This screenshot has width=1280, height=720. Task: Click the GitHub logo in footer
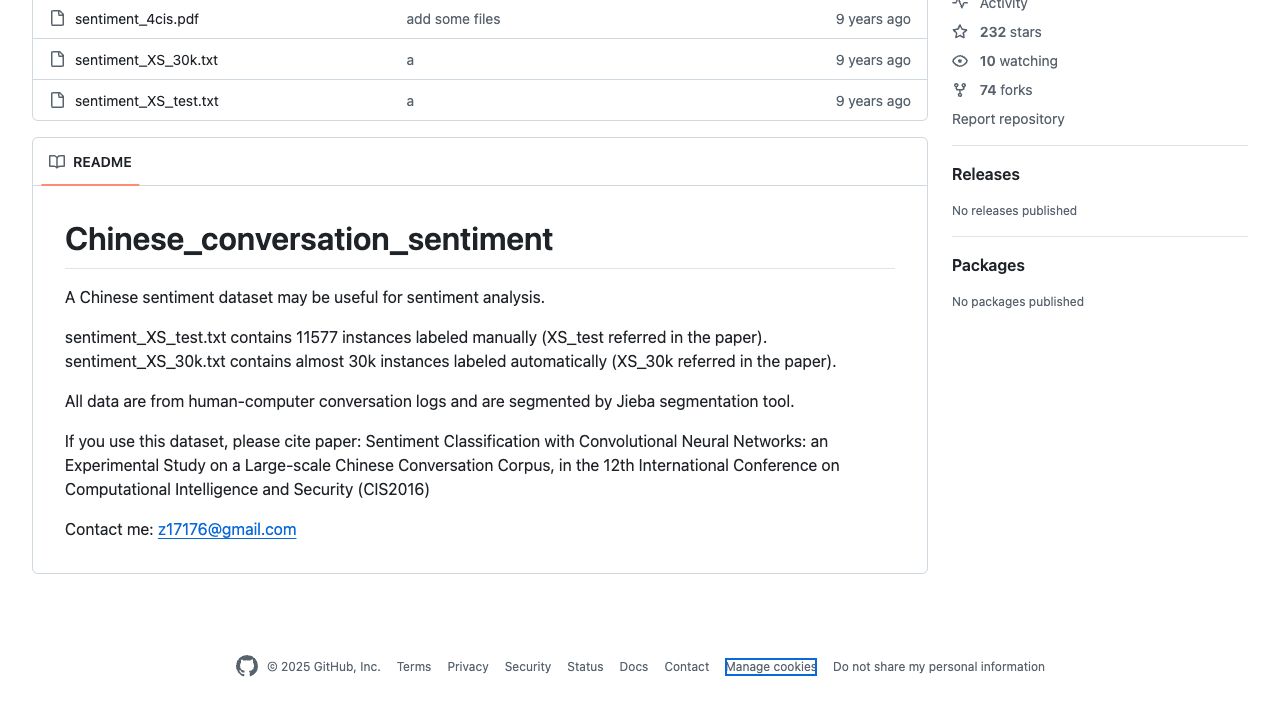coord(247,666)
